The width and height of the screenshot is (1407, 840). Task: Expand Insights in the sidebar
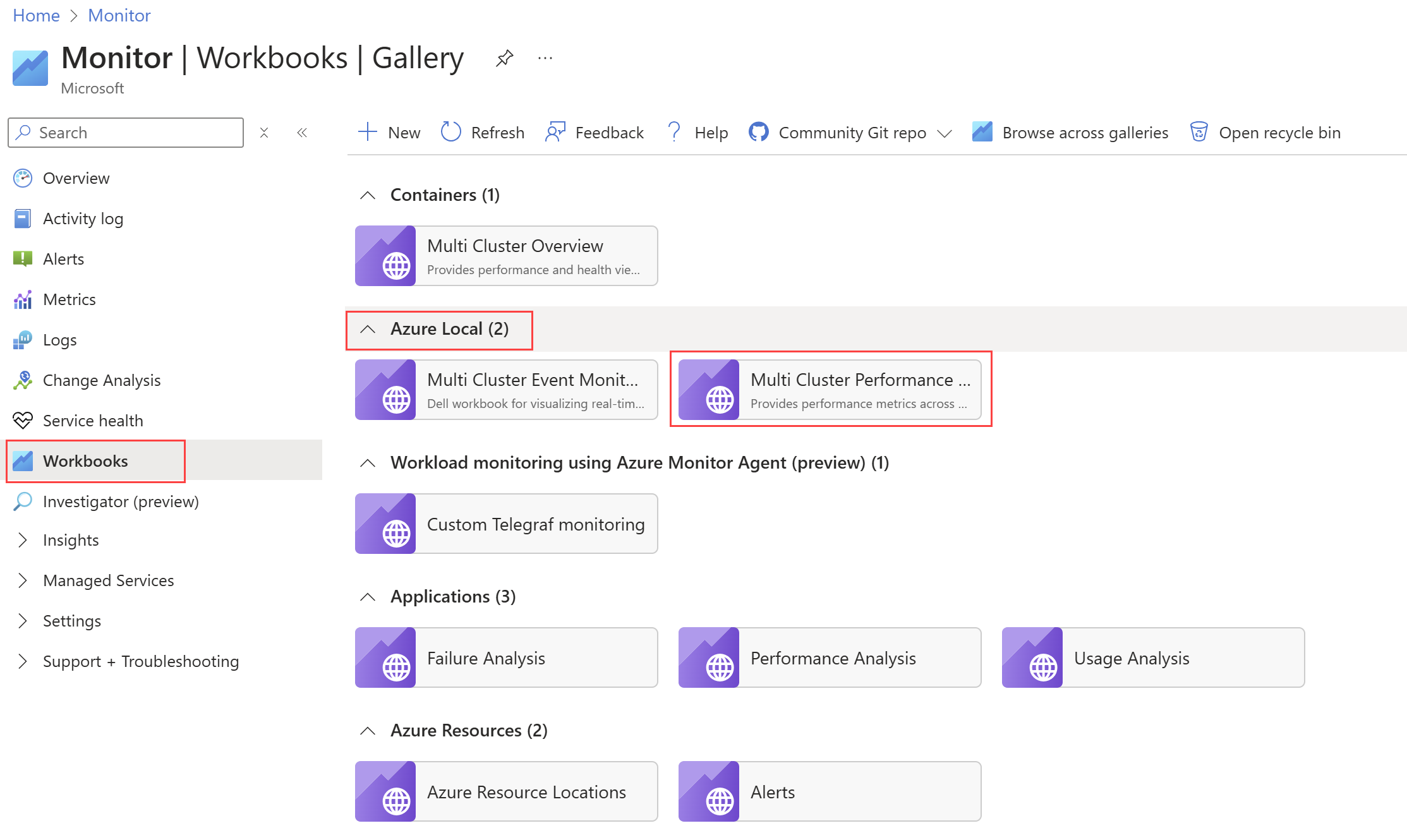tap(23, 540)
